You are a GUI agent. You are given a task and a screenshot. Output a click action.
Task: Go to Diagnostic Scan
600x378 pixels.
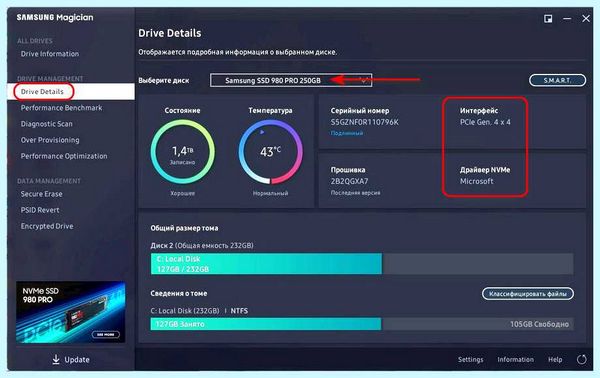pos(46,124)
